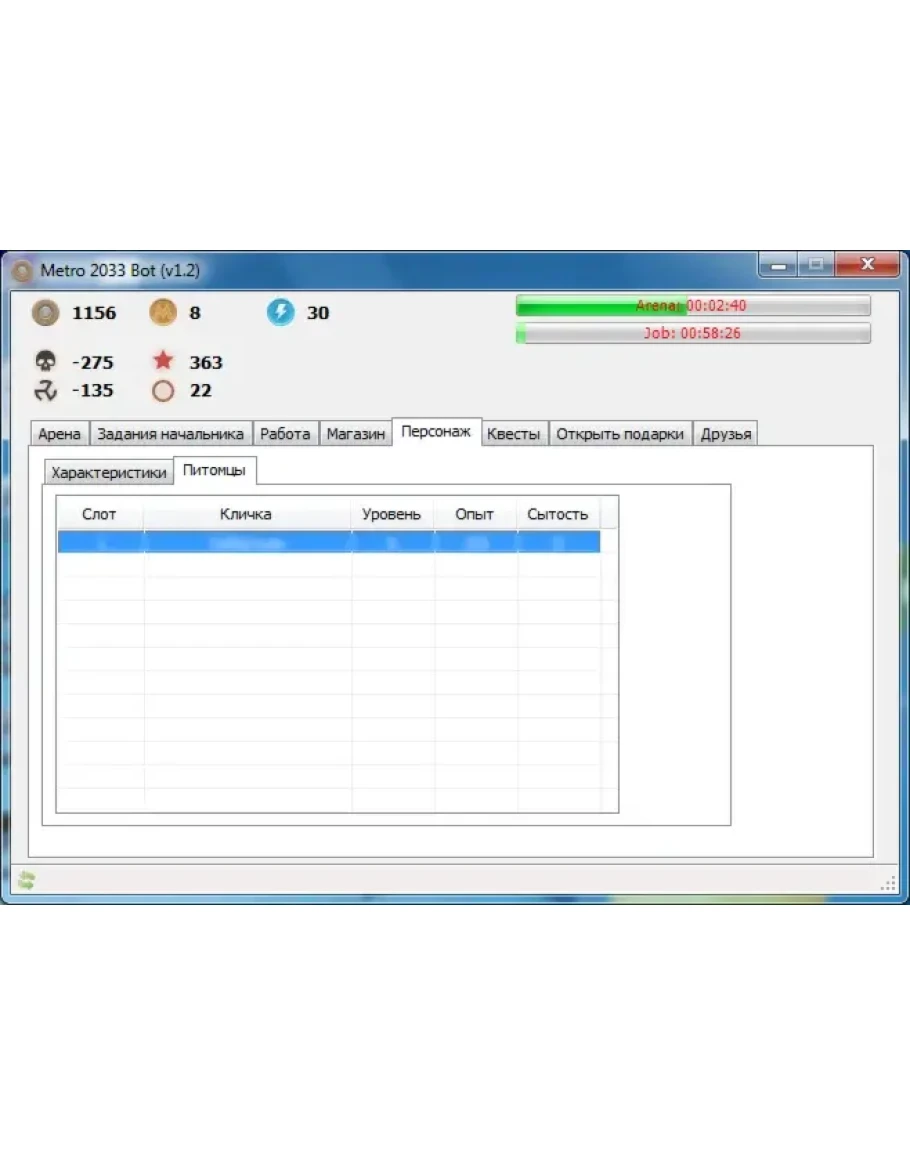Sort pets by Кличка column header
The height and width of the screenshot is (1155, 910).
tap(246, 515)
